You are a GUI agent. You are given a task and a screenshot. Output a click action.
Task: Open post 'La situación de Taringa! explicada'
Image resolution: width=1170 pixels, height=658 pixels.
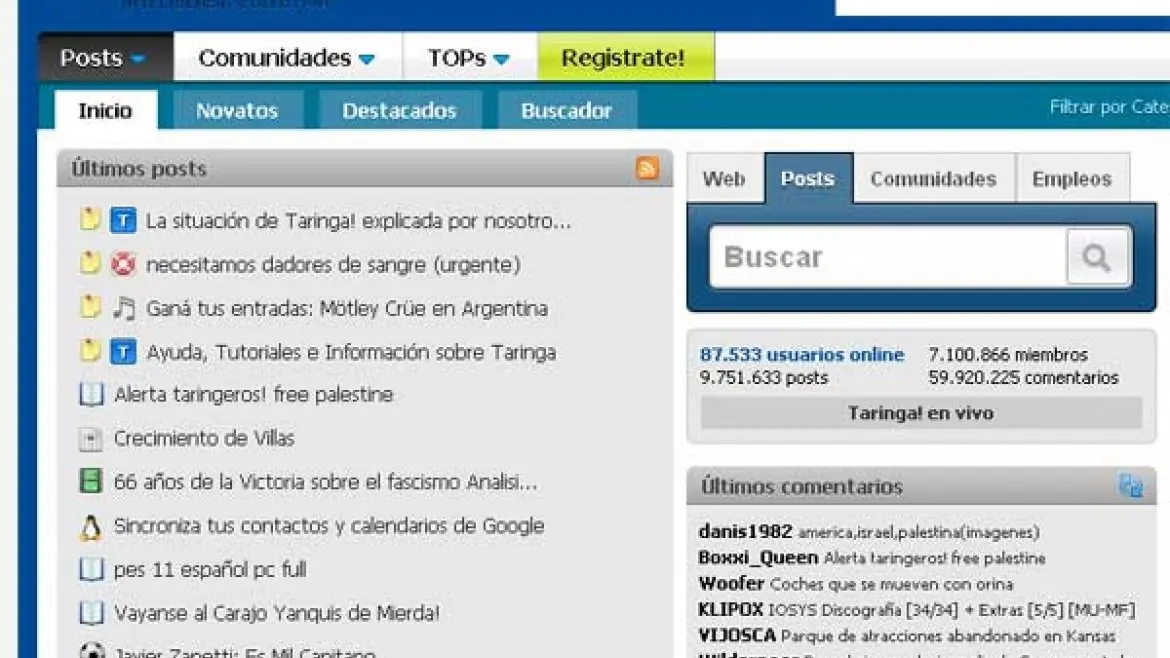pyautogui.click(x=359, y=221)
